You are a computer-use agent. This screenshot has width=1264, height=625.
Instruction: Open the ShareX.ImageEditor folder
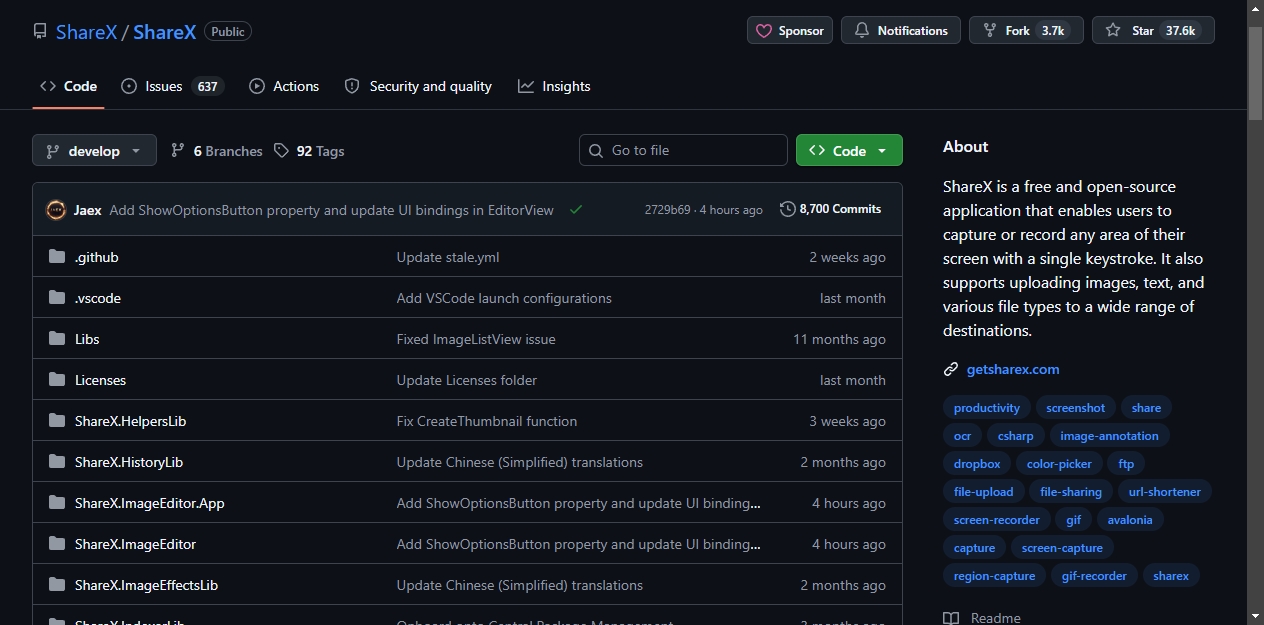coord(135,544)
